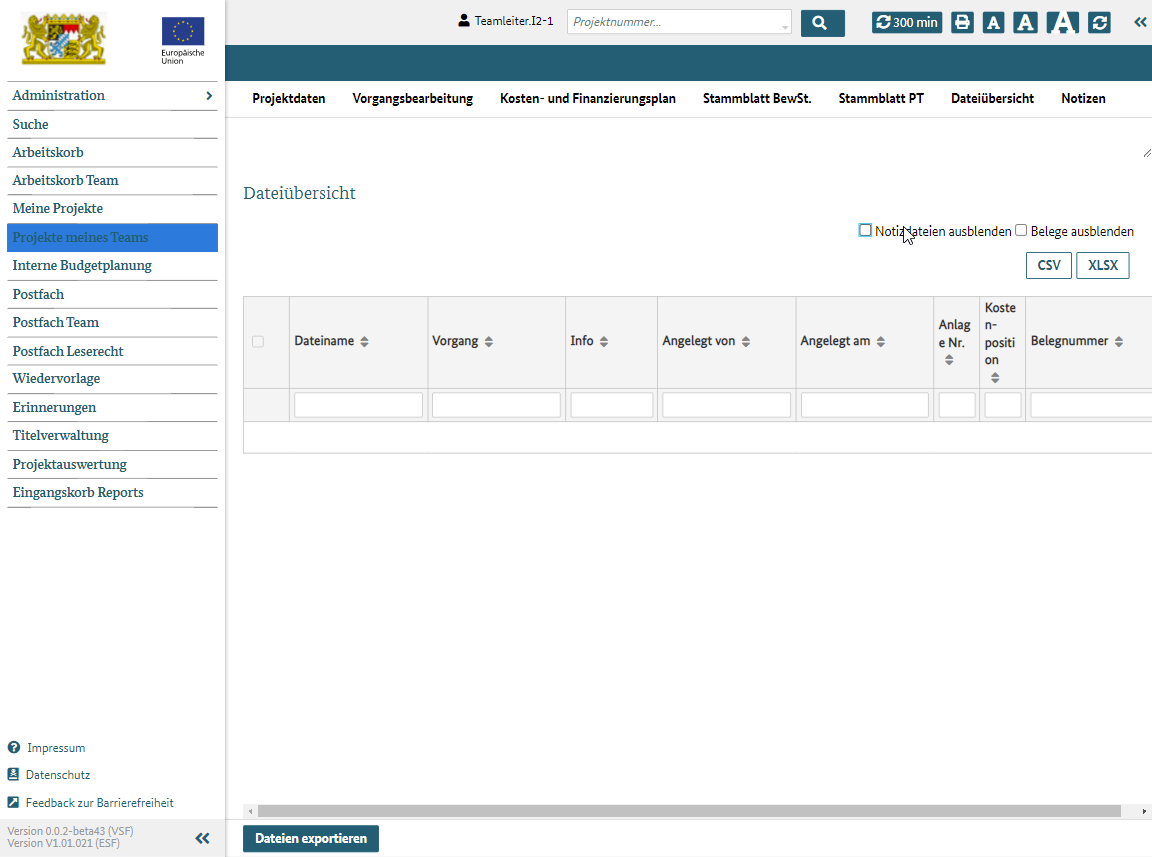Click the refresh icon after font sizes
This screenshot has width=1152, height=857.
tap(1100, 23)
